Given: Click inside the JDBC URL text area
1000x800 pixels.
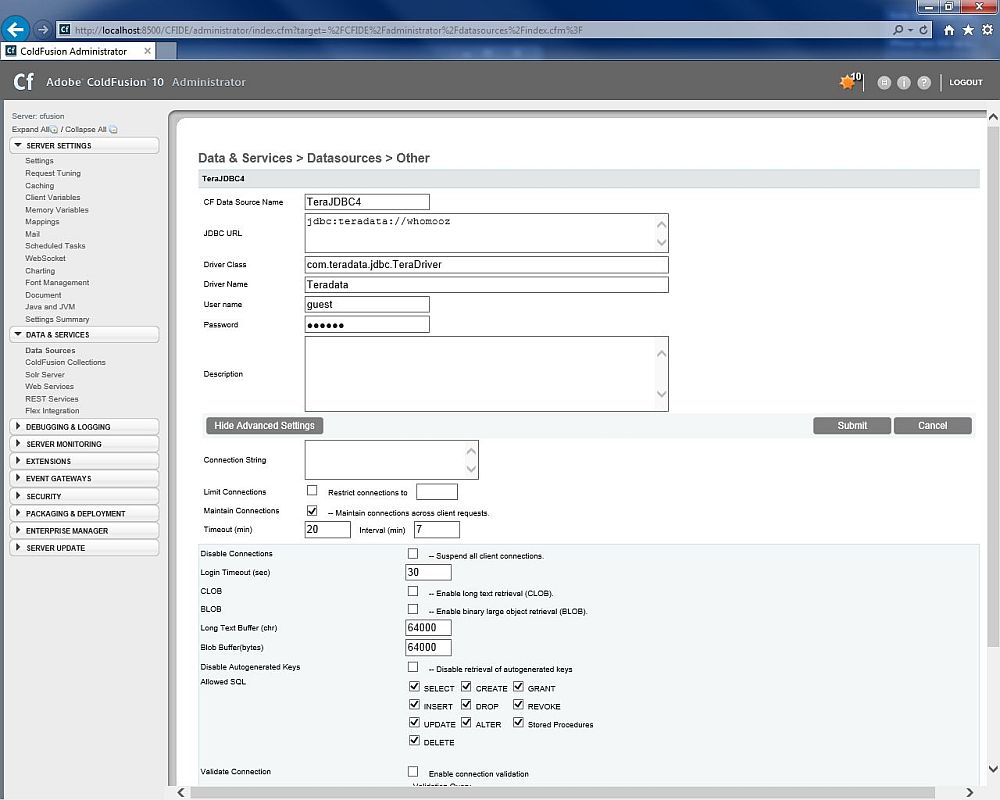Looking at the screenshot, I should 487,233.
